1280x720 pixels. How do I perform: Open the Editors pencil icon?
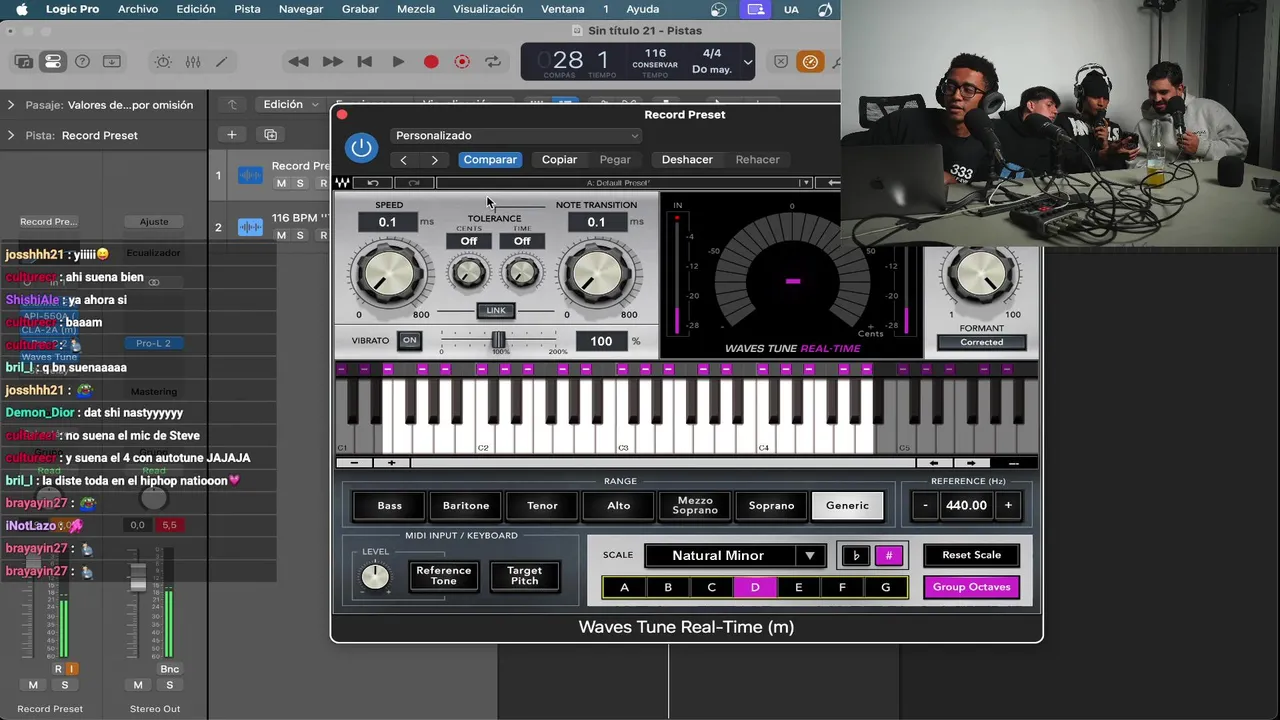point(221,62)
